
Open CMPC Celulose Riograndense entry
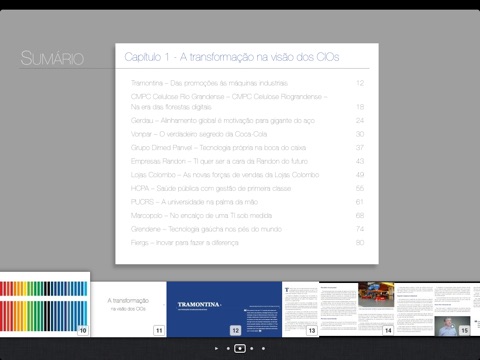[x=247, y=102]
